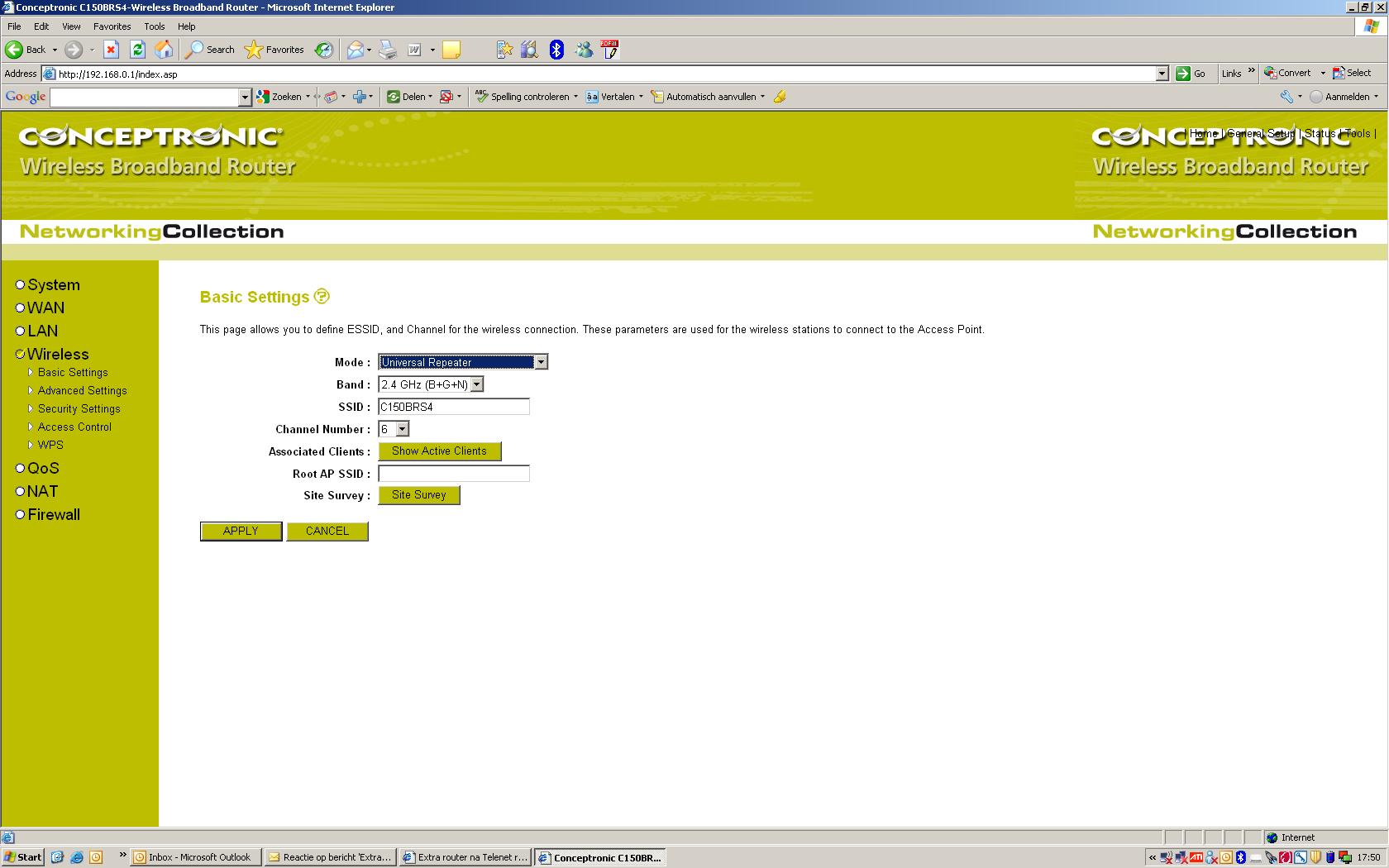Expand the Convert toolbar dropdown
Image resolution: width=1389 pixels, height=868 pixels.
click(x=1323, y=73)
